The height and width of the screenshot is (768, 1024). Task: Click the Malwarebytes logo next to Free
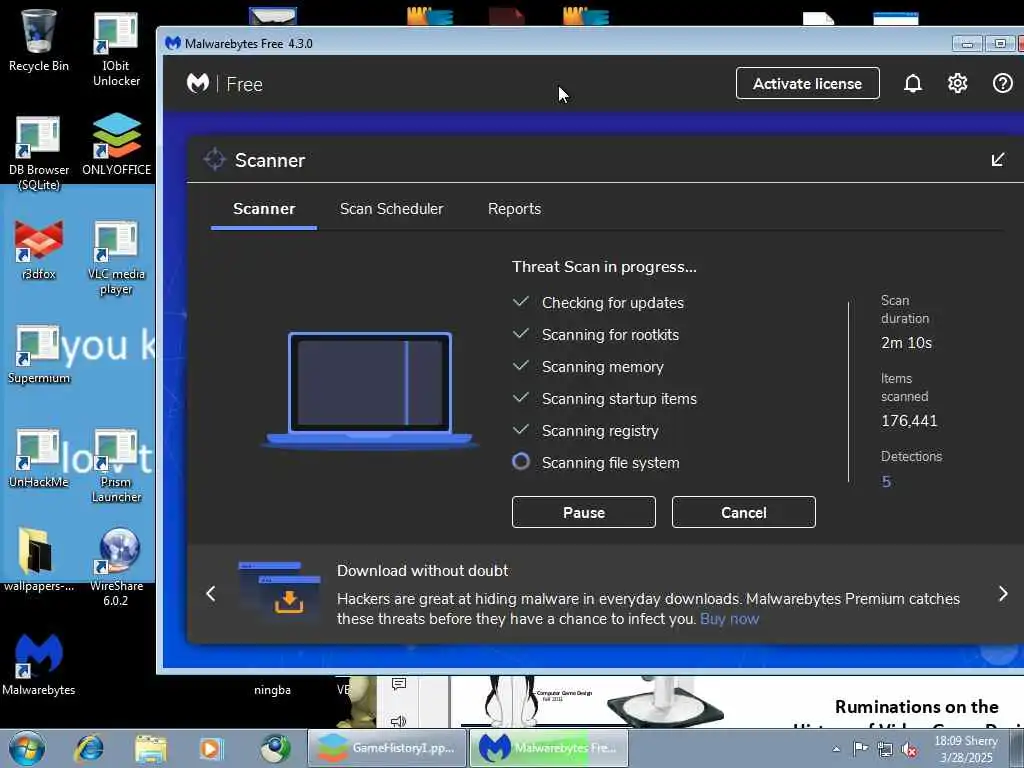(198, 84)
